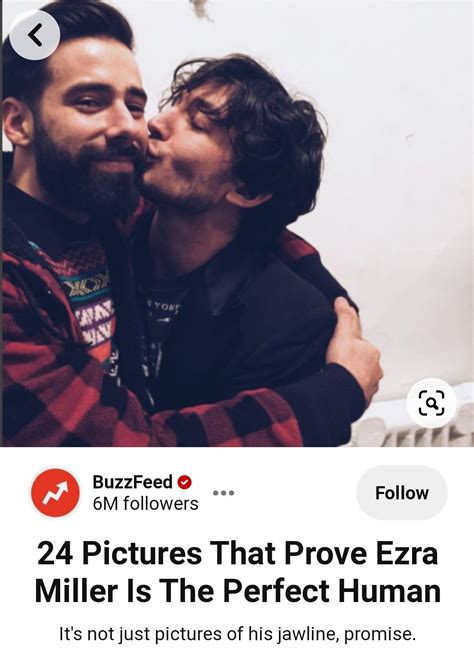View the 6M followers count
The height and width of the screenshot is (649, 474).
point(145,504)
